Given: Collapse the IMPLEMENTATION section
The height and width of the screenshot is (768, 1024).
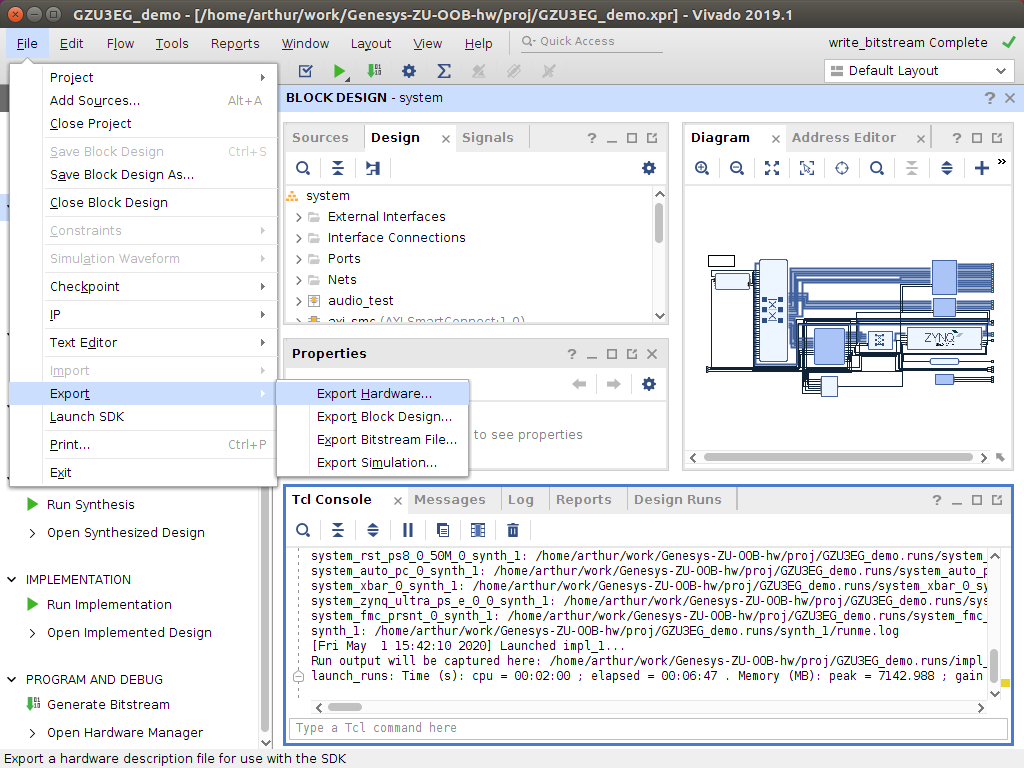Looking at the screenshot, I should pos(12,579).
